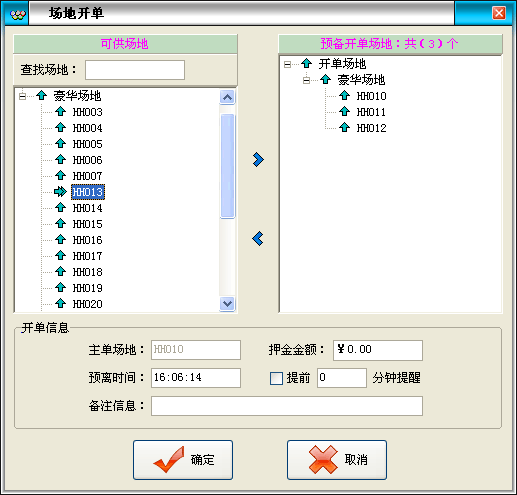
Task: Click the left arrow to remove venue
Action: 258,239
